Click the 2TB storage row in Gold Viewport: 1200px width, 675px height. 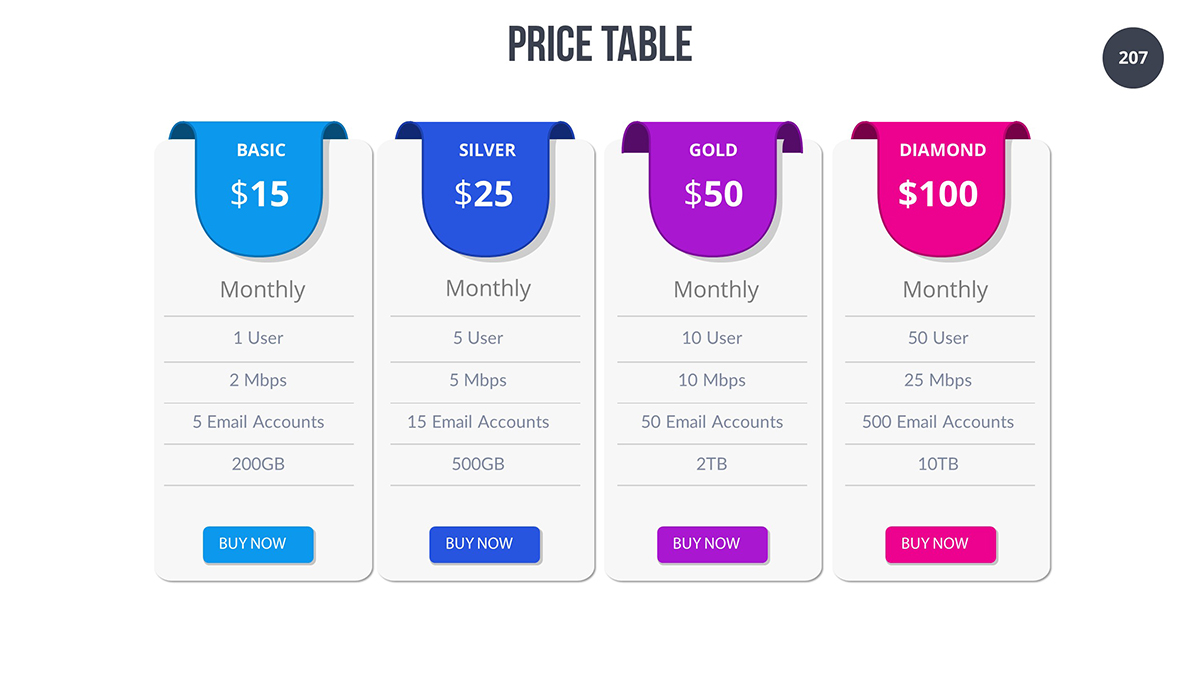click(712, 464)
